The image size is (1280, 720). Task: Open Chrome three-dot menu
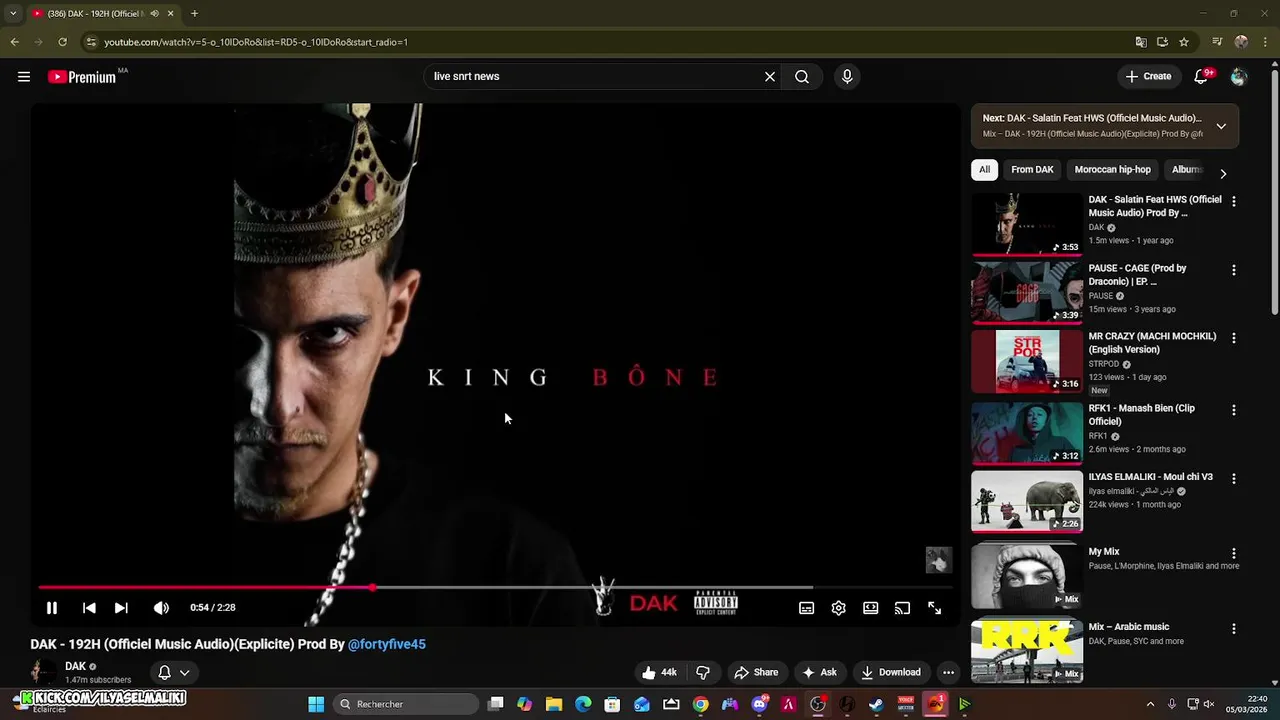tap(1264, 42)
